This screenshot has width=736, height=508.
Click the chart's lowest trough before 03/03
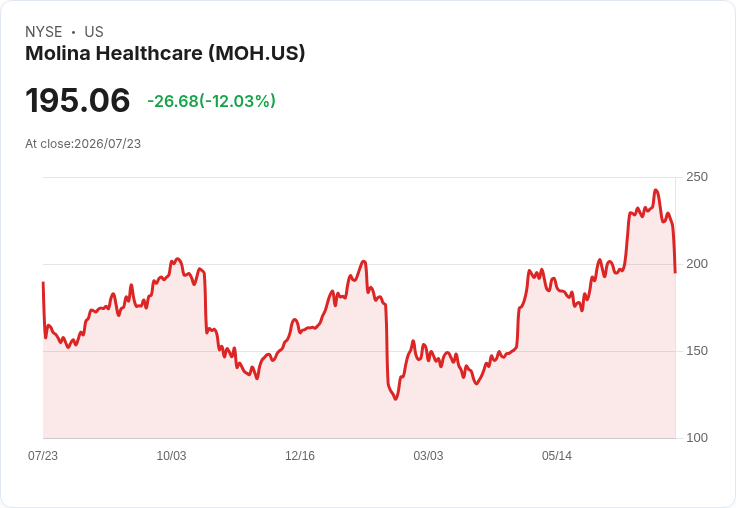396,399
